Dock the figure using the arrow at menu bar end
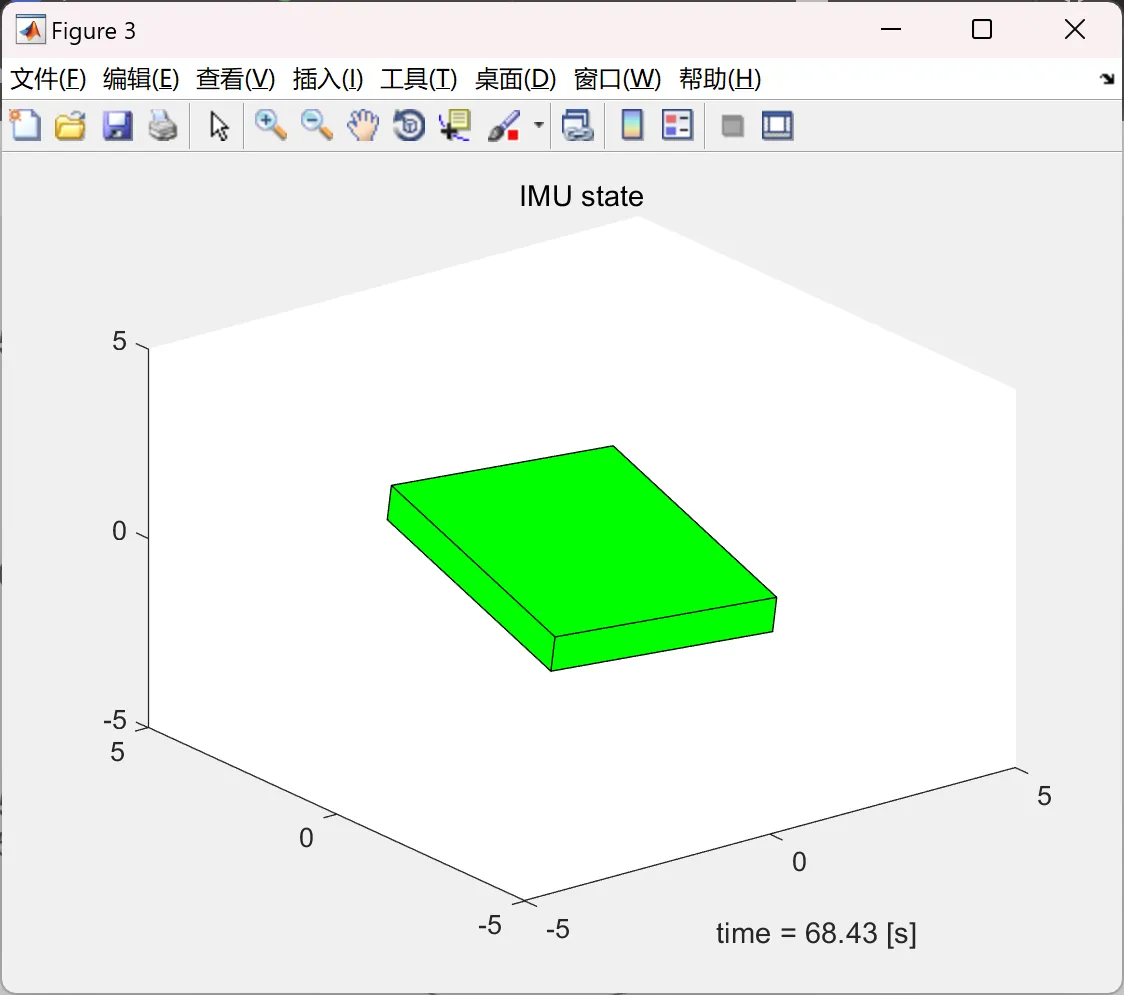This screenshot has width=1124, height=995. [x=1108, y=79]
